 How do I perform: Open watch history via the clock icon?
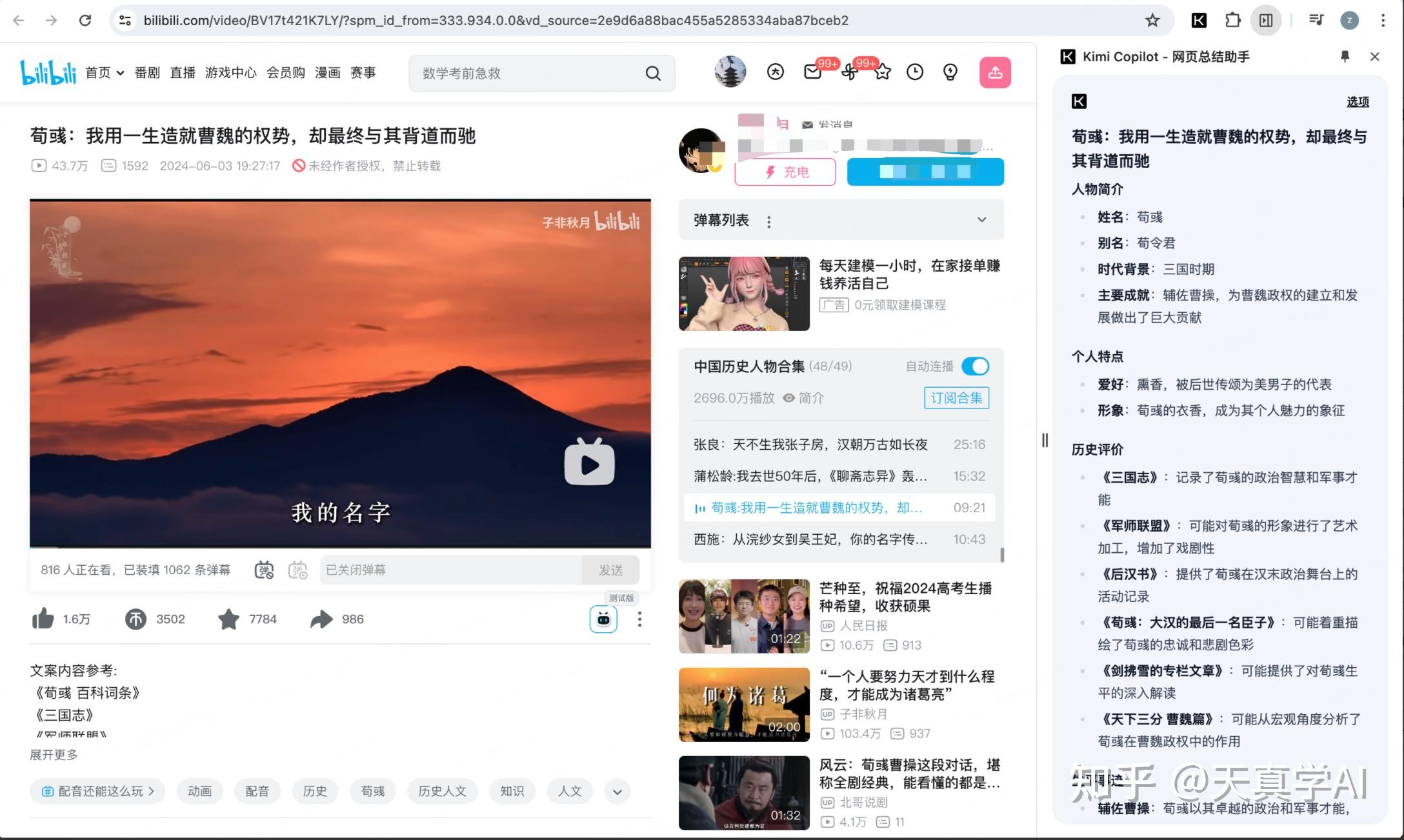[914, 72]
